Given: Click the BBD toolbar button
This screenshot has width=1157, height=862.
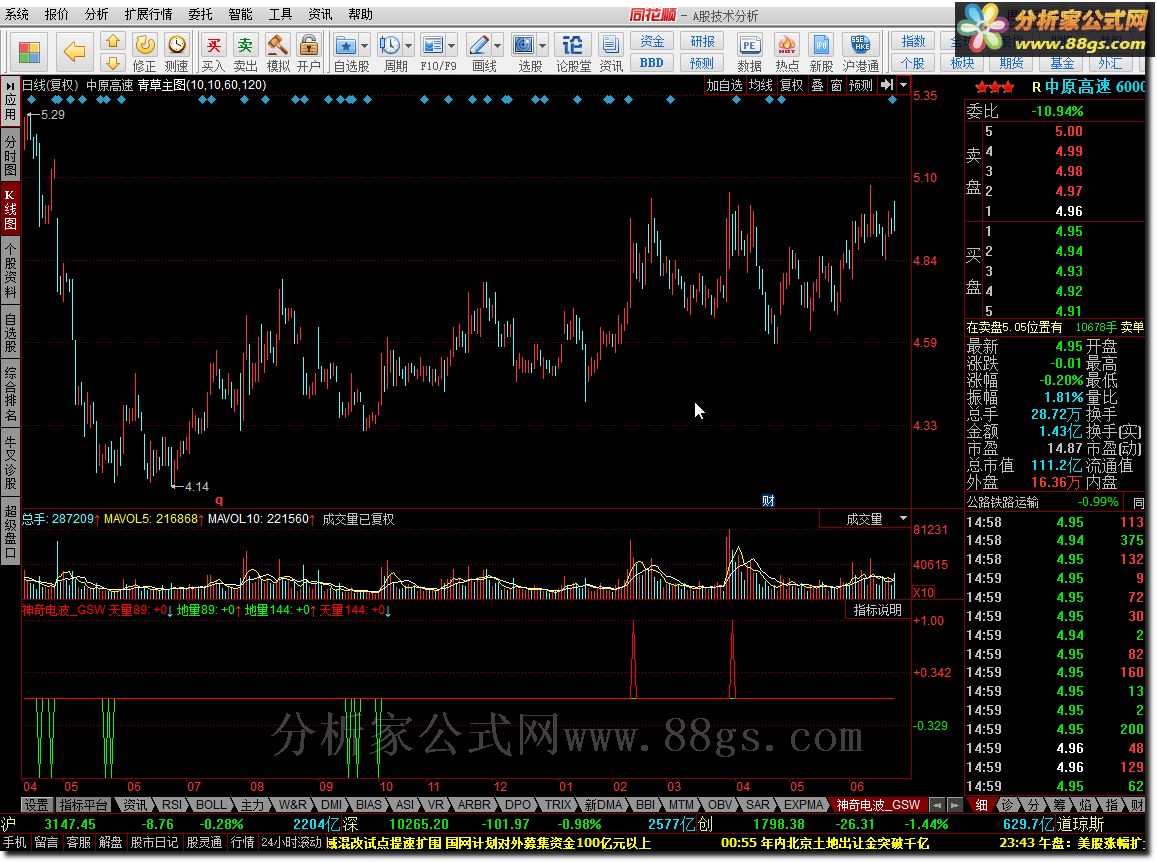Looking at the screenshot, I should point(652,63).
